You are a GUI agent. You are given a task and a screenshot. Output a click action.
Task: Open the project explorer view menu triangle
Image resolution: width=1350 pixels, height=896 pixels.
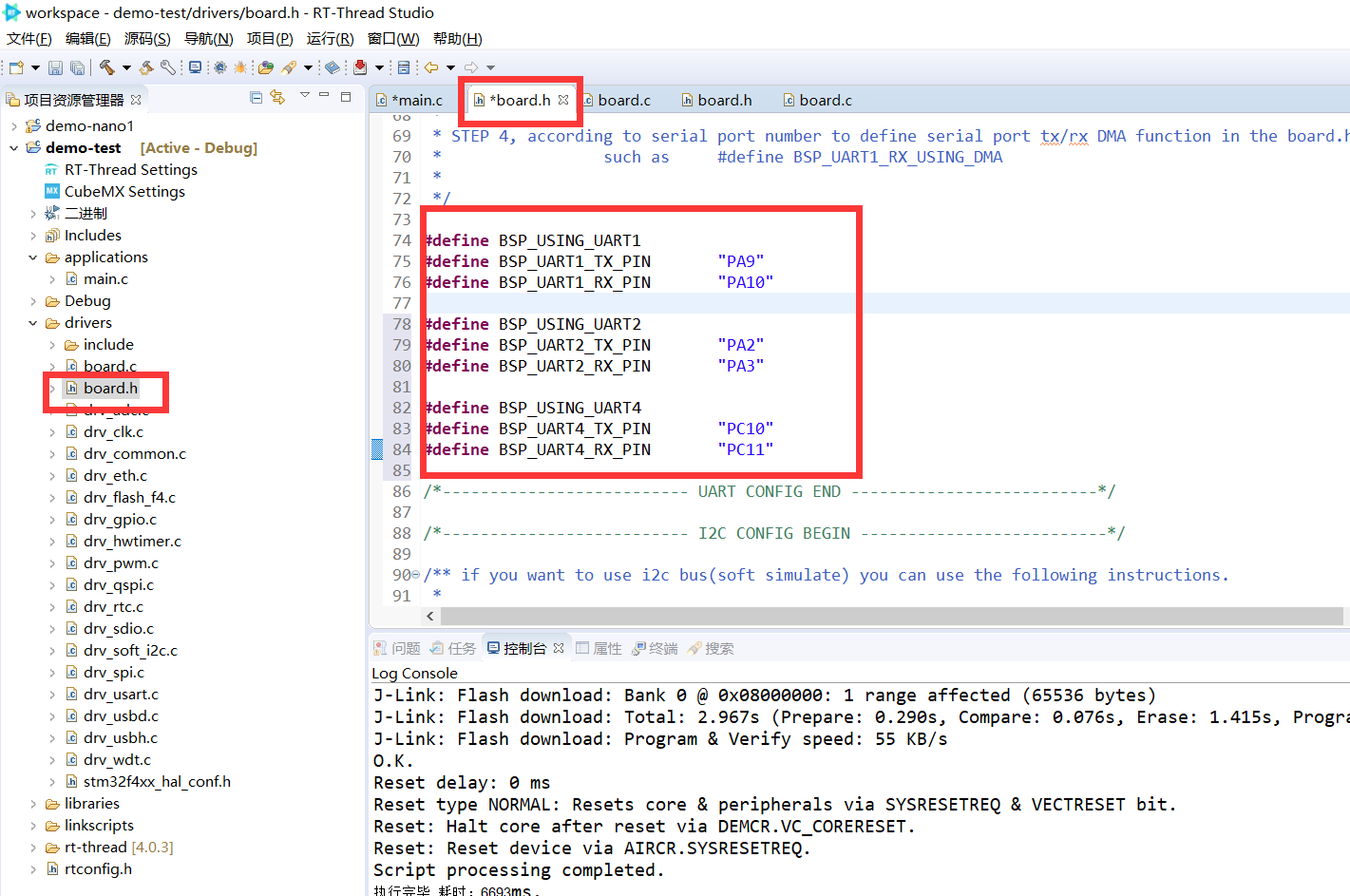click(305, 95)
